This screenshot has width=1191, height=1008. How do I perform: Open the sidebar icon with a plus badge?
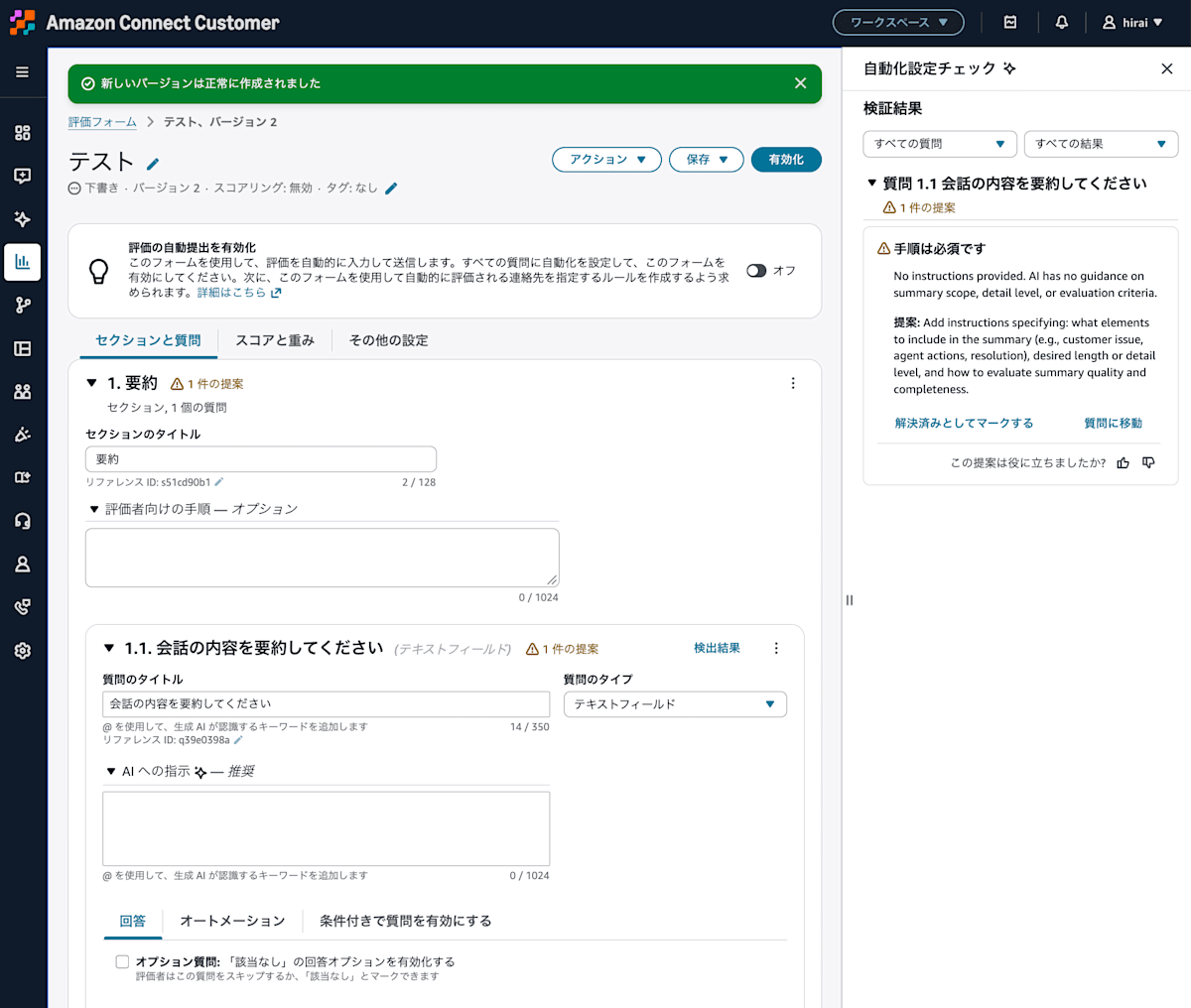click(x=22, y=477)
